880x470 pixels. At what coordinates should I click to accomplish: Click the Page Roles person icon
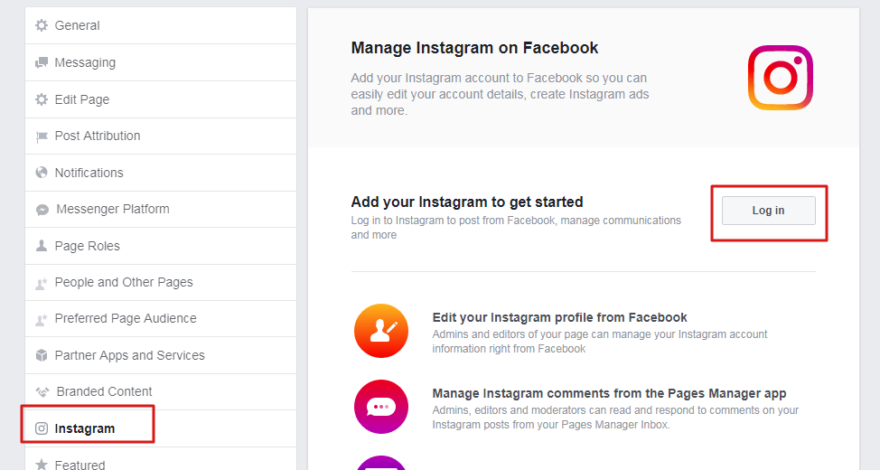42,245
